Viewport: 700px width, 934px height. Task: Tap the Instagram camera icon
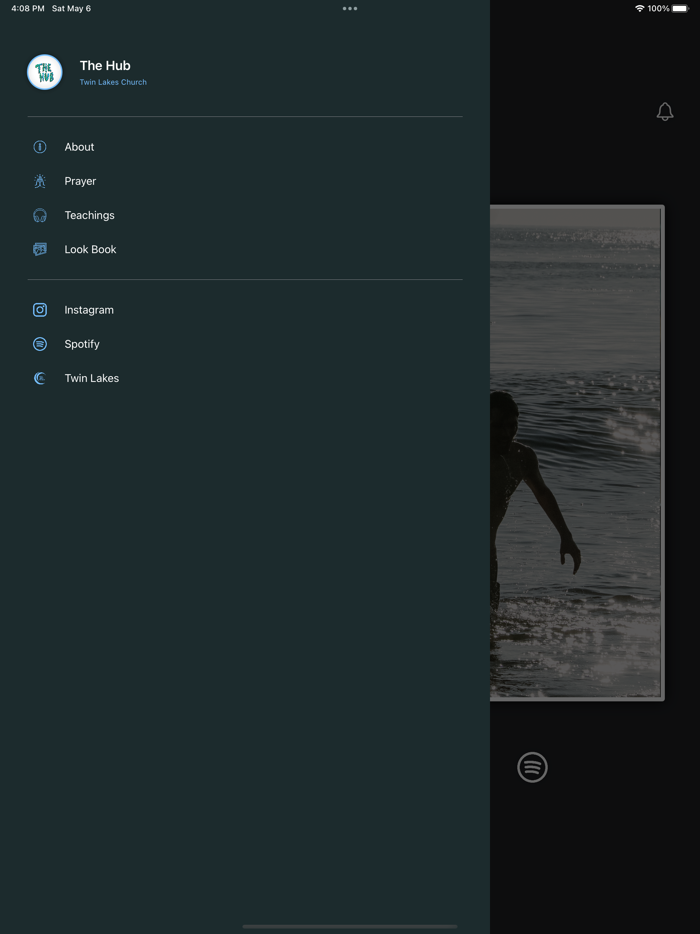click(40, 310)
